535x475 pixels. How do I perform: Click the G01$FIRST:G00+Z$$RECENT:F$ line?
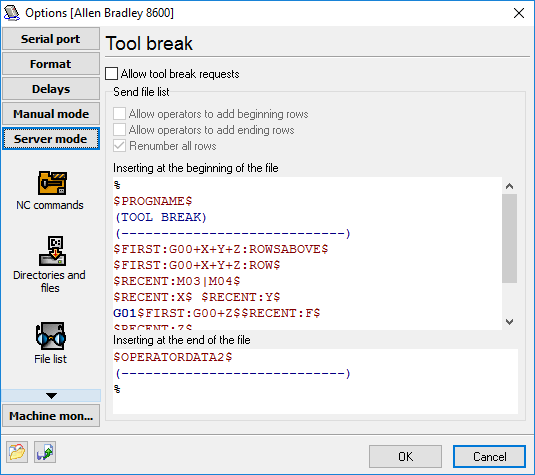(217, 313)
